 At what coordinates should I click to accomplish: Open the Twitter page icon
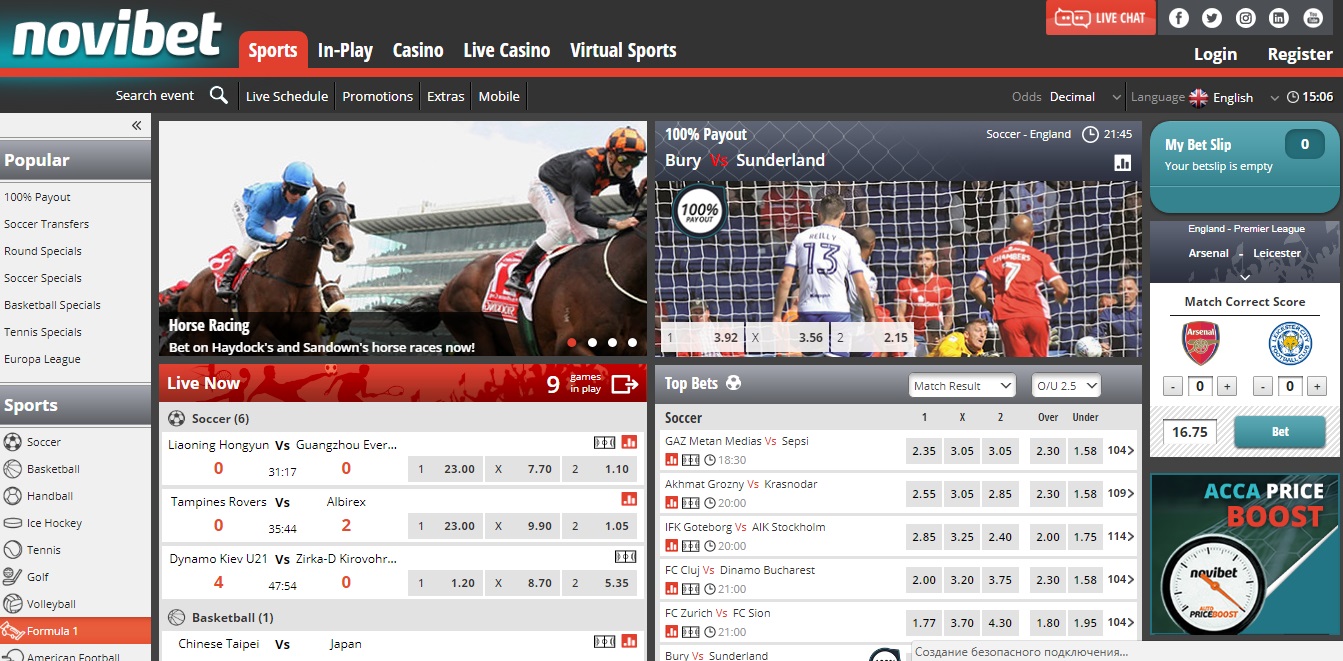pyautogui.click(x=1212, y=18)
